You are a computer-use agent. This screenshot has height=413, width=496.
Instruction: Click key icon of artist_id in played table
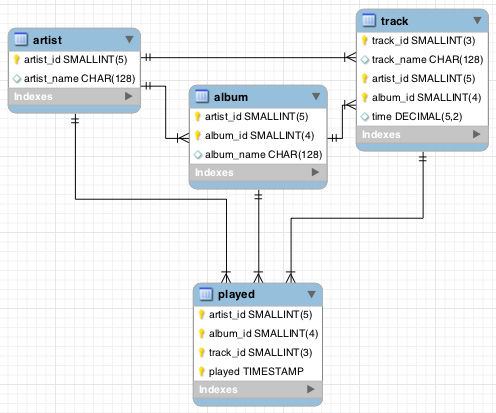pyautogui.click(x=202, y=315)
